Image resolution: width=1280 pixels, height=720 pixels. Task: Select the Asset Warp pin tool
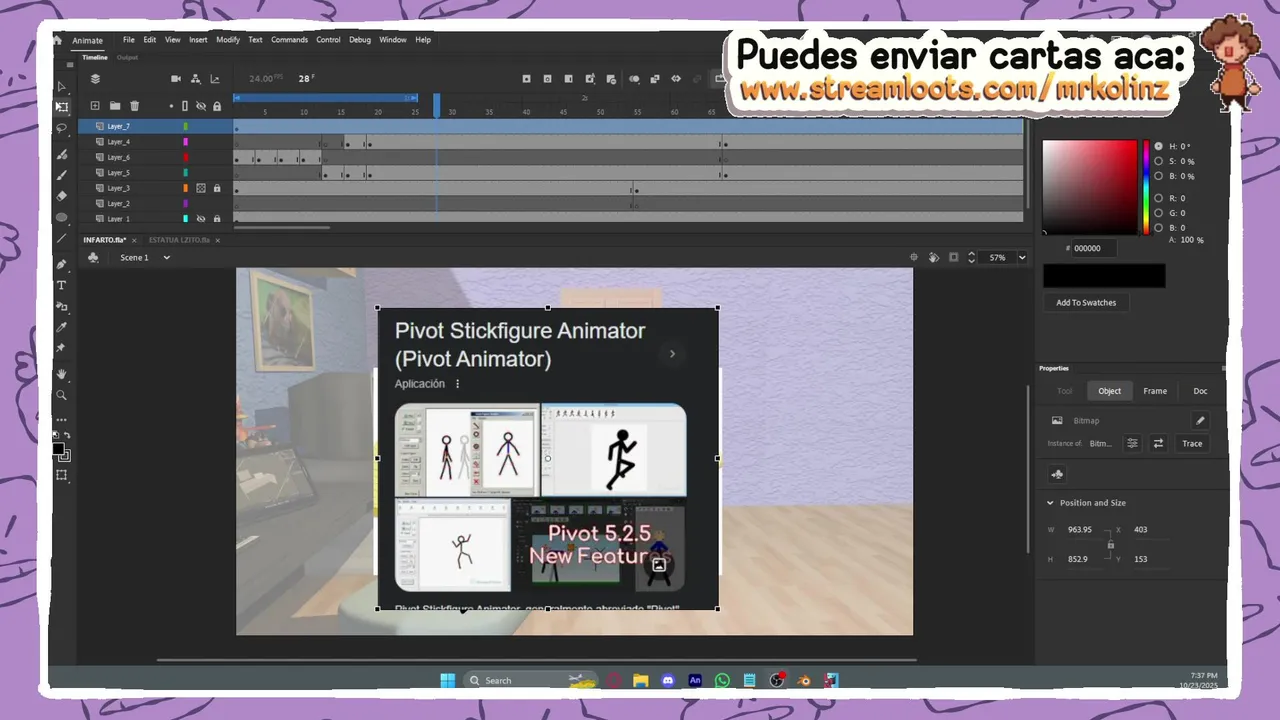click(61, 348)
